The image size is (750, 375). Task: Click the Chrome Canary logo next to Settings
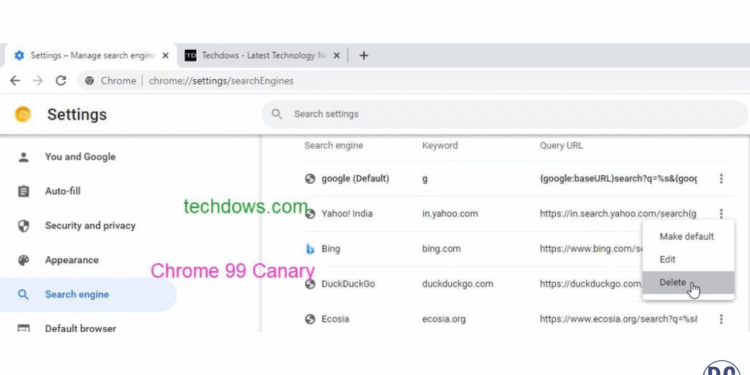point(22,114)
